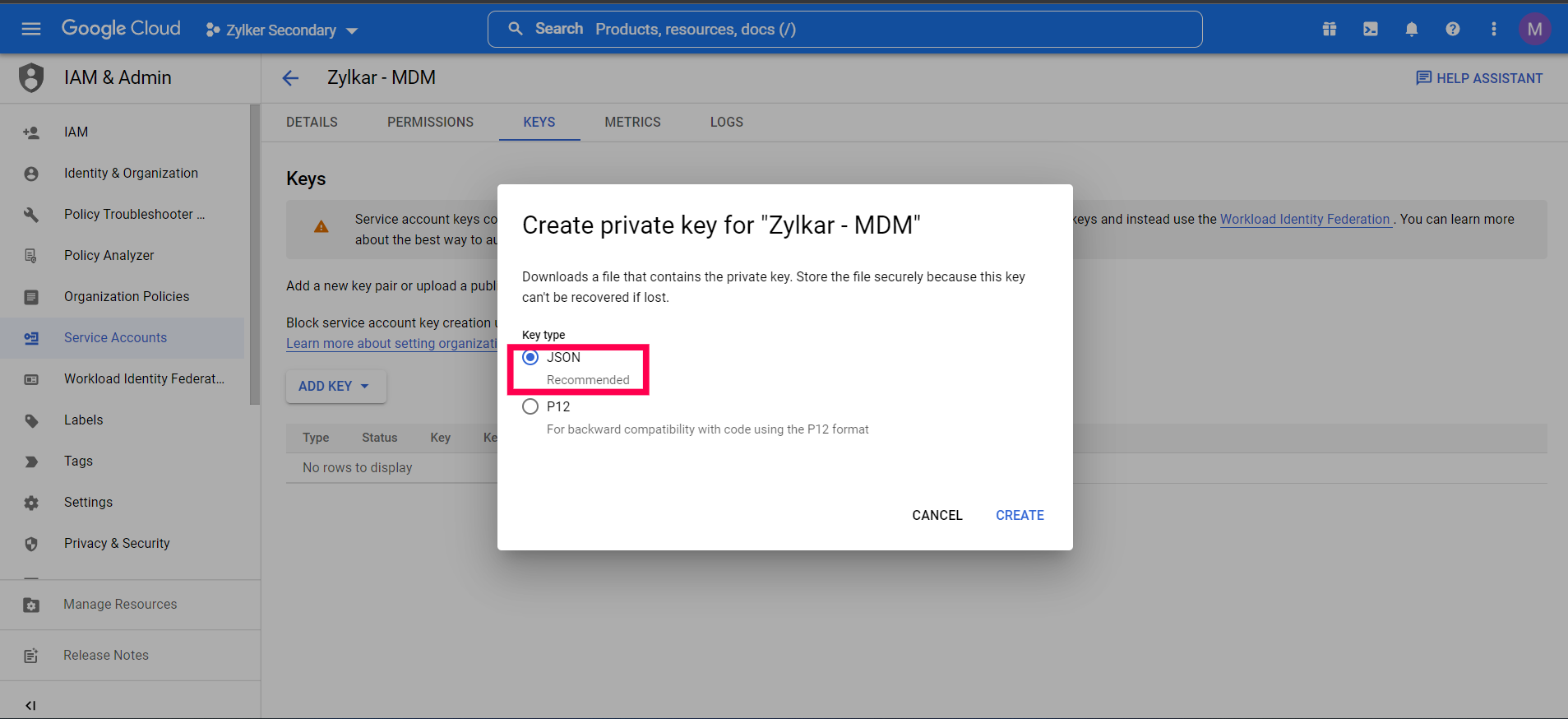1568x719 pixels.
Task: Expand the ADD KEY dropdown
Action: (x=335, y=386)
